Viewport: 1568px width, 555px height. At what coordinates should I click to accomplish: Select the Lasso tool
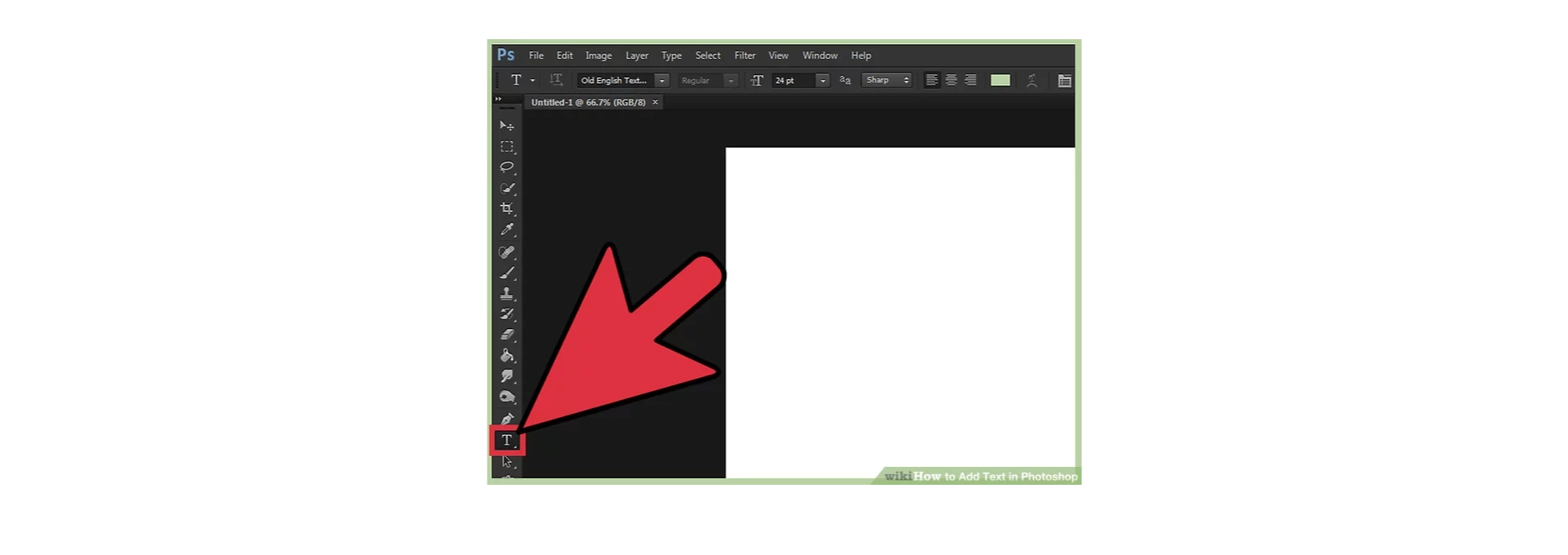tap(507, 167)
